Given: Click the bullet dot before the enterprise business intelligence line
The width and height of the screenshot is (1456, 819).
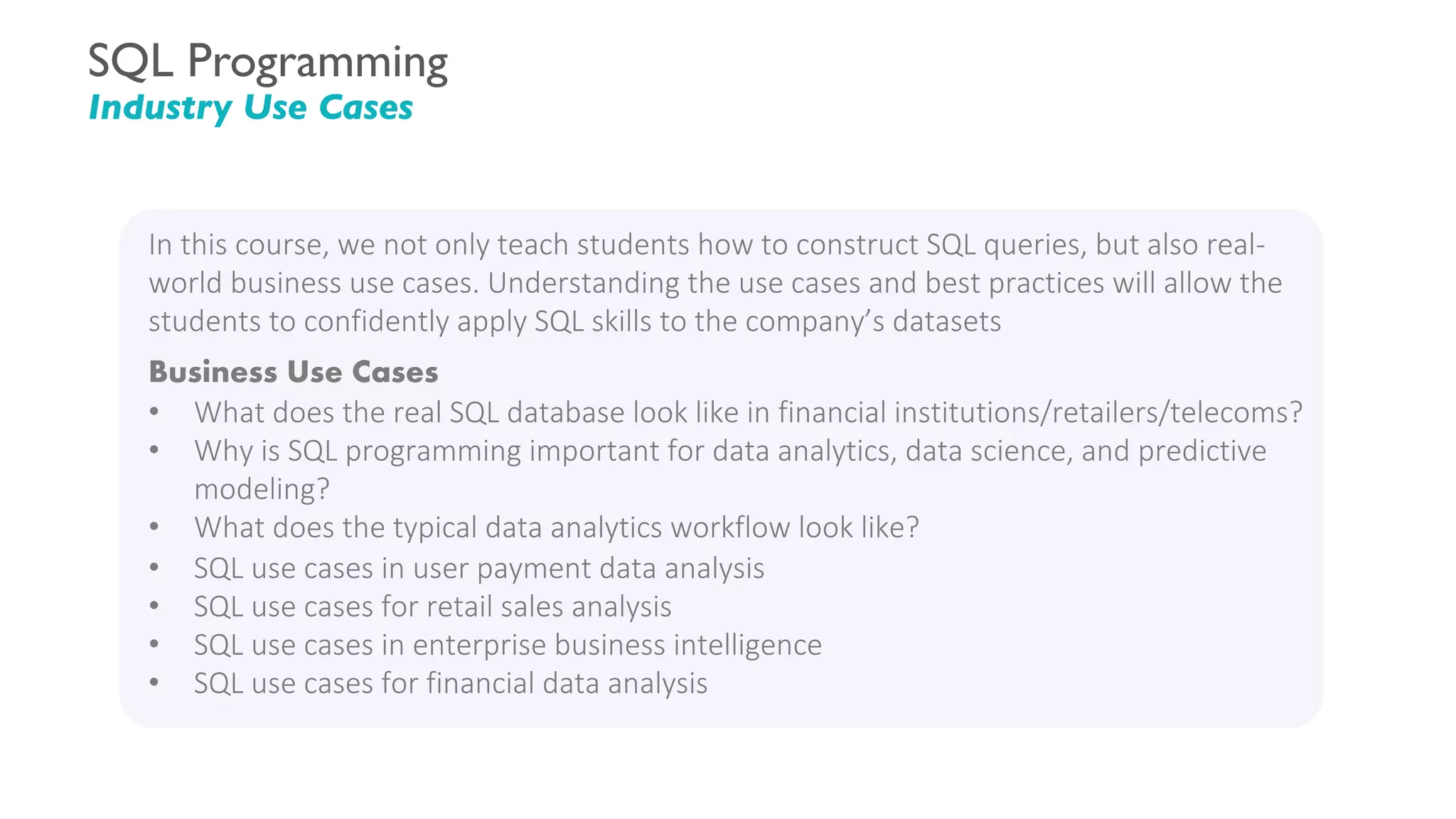Looking at the screenshot, I should tap(154, 645).
